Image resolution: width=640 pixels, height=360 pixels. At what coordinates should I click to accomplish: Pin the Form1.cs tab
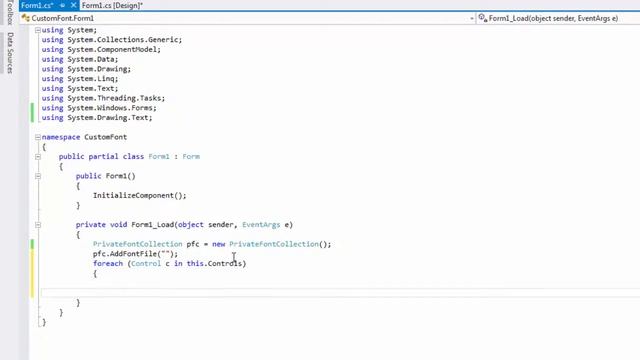click(62, 5)
